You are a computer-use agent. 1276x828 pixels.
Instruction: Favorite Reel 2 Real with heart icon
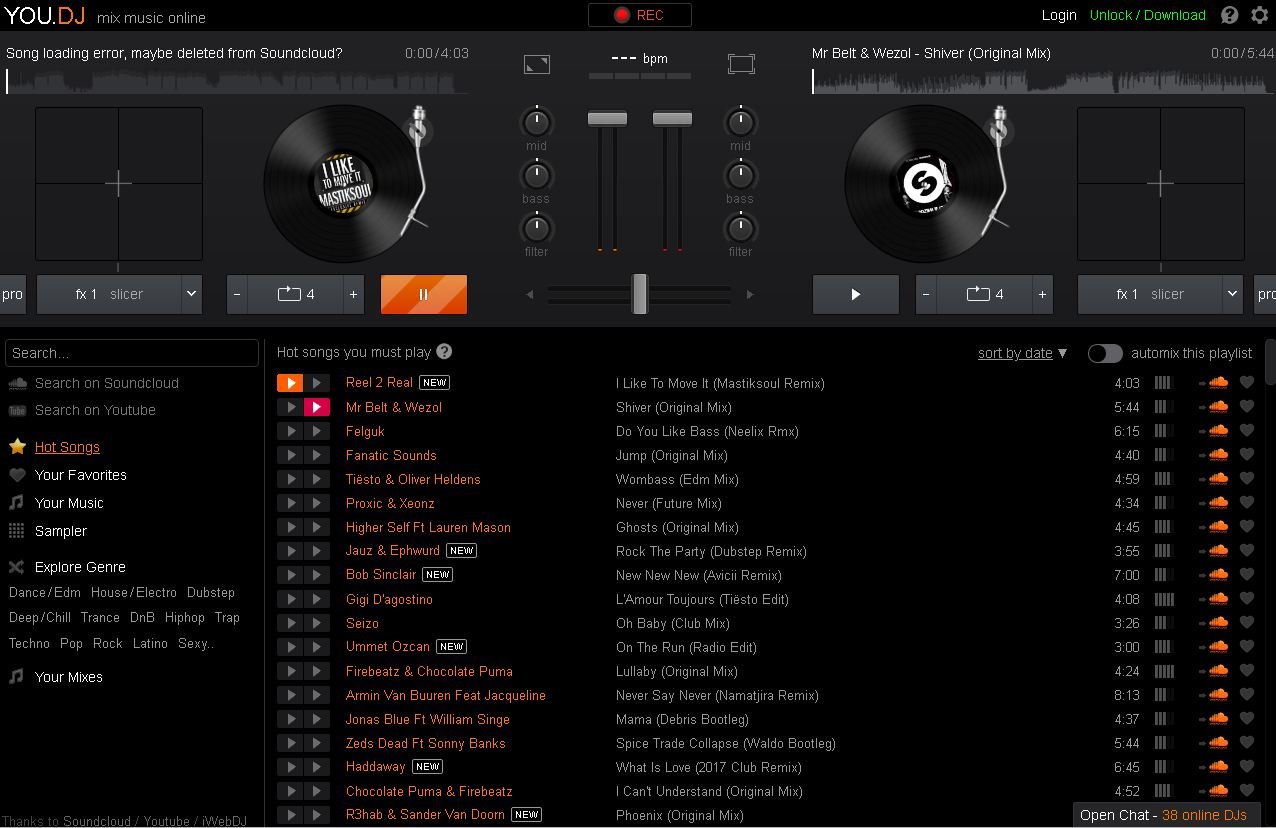(1246, 382)
